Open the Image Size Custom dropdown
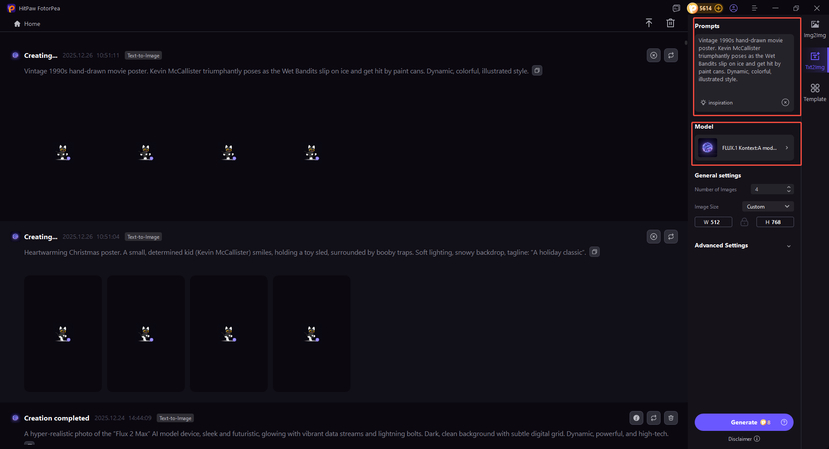 click(768, 206)
